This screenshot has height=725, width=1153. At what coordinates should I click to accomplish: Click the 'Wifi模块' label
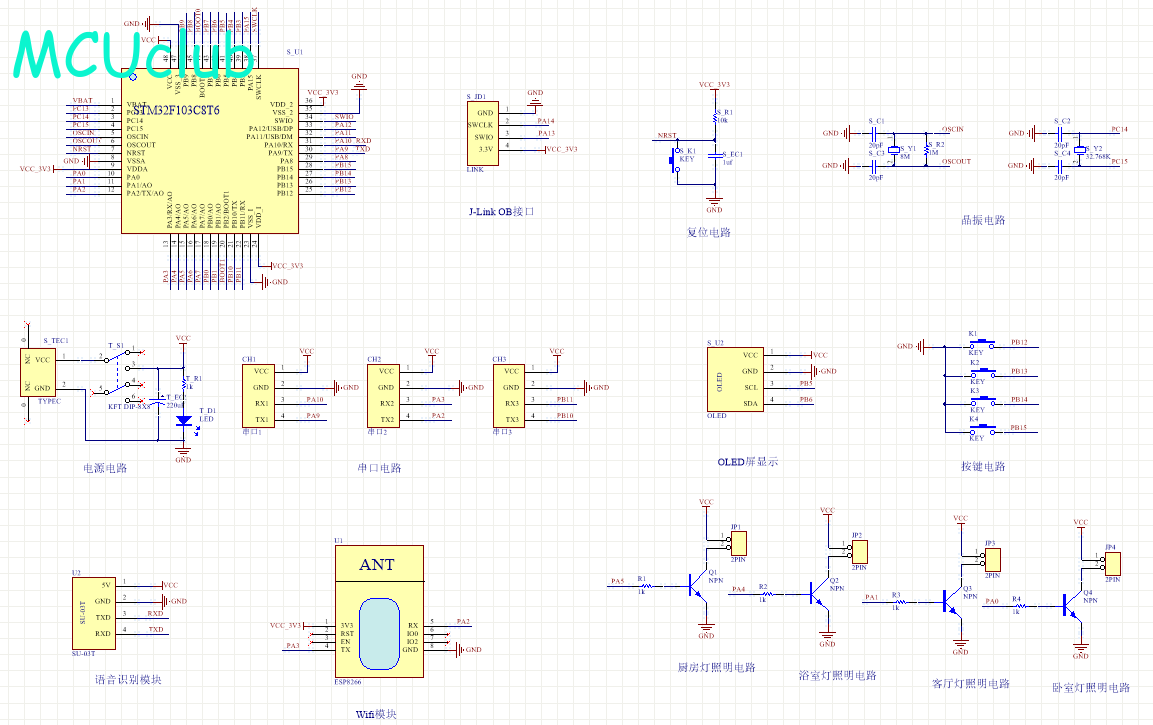pos(376,714)
